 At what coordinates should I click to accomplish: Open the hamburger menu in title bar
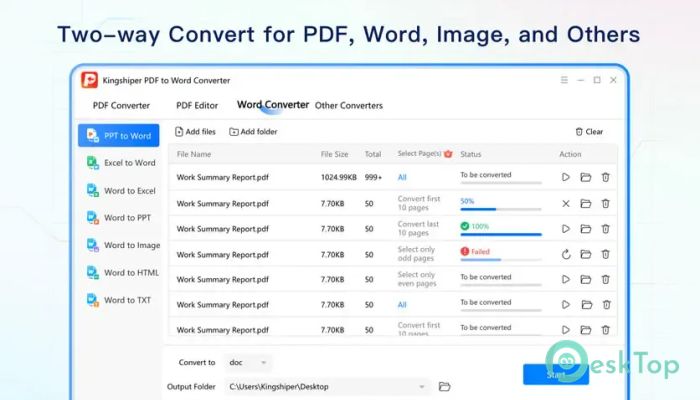point(564,80)
